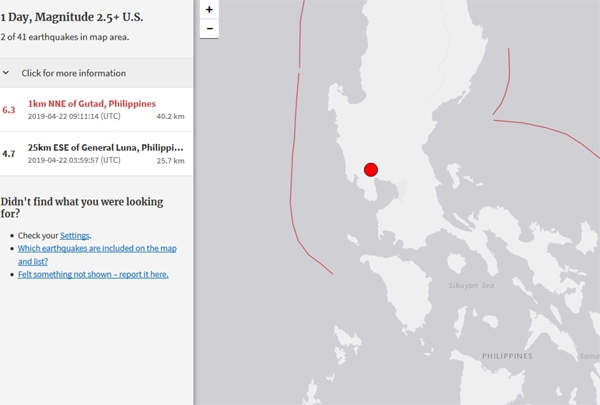Click the 1 Day, Magnitude 2.5+ U.S. header
Viewport: 600px width, 405px height.
pyautogui.click(x=72, y=16)
